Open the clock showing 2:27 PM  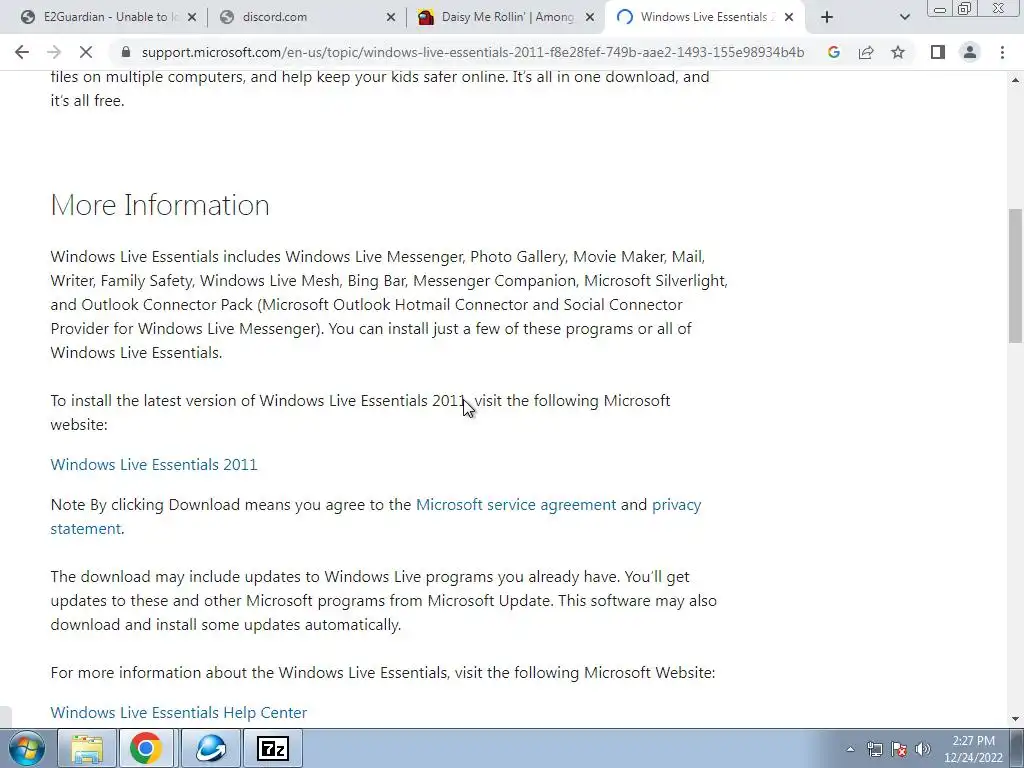(973, 749)
